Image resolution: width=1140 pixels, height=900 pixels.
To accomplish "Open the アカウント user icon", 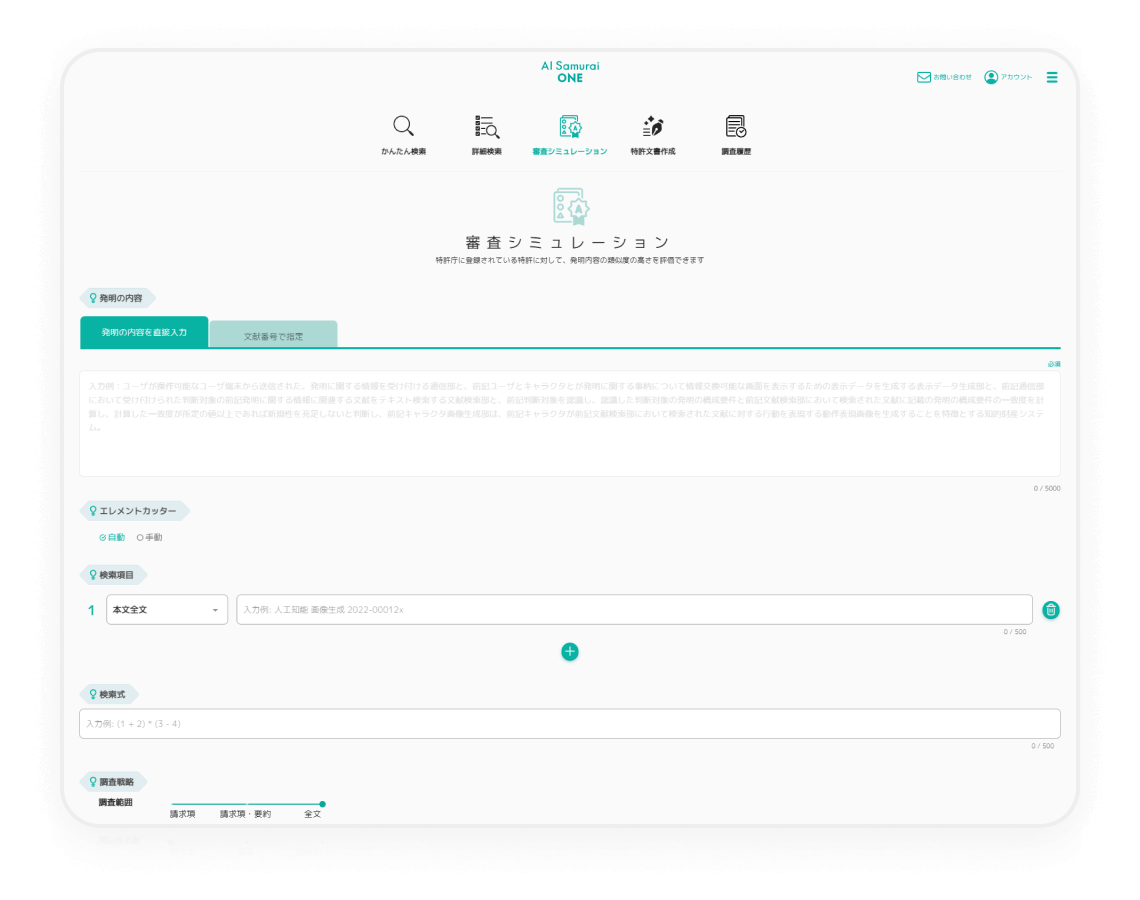I will click(x=991, y=77).
